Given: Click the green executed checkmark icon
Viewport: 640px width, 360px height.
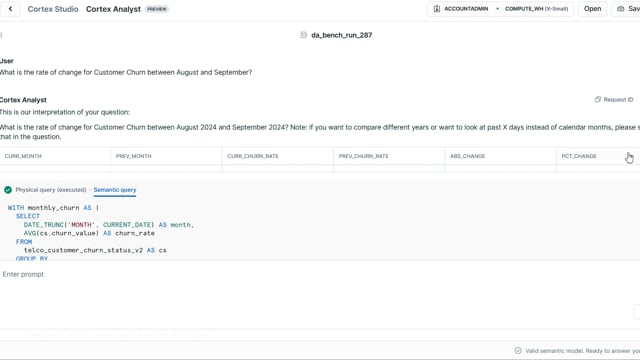Looking at the screenshot, I should [x=8, y=190].
